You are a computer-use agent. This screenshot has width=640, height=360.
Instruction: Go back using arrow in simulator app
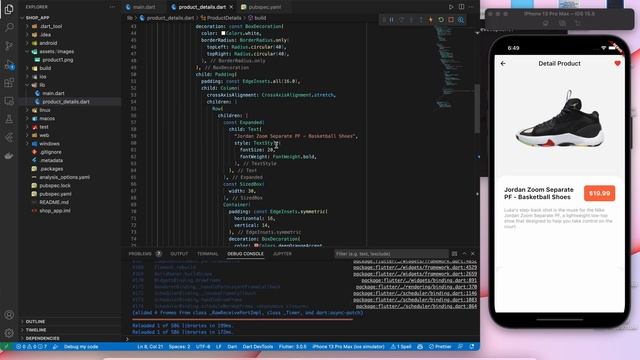pyautogui.click(x=503, y=64)
